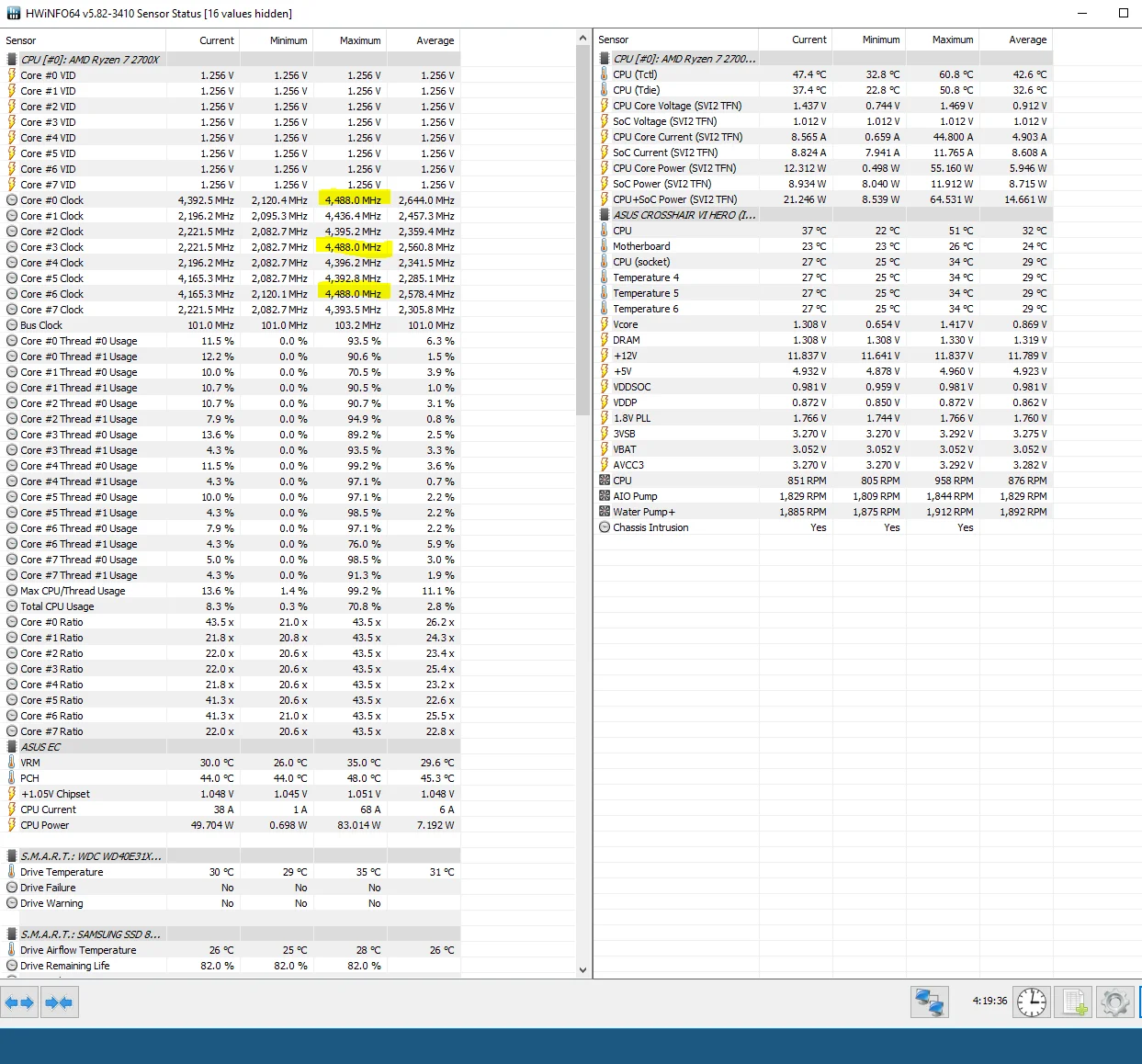Select the S.M.A.R.T.: WDC WD40E31X group header
The width and height of the screenshot is (1142, 1064).
91,856
